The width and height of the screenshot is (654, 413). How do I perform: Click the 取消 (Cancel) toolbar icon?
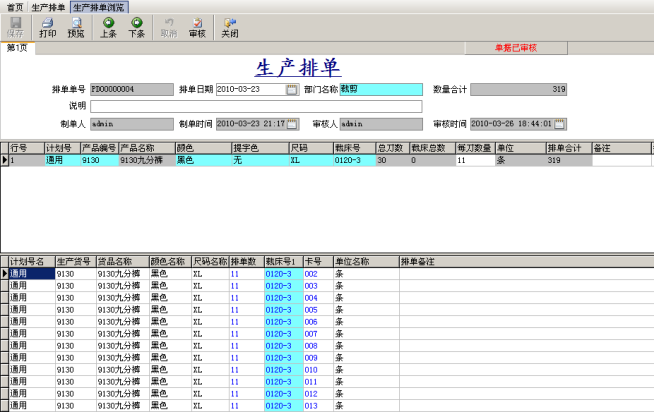coord(168,27)
